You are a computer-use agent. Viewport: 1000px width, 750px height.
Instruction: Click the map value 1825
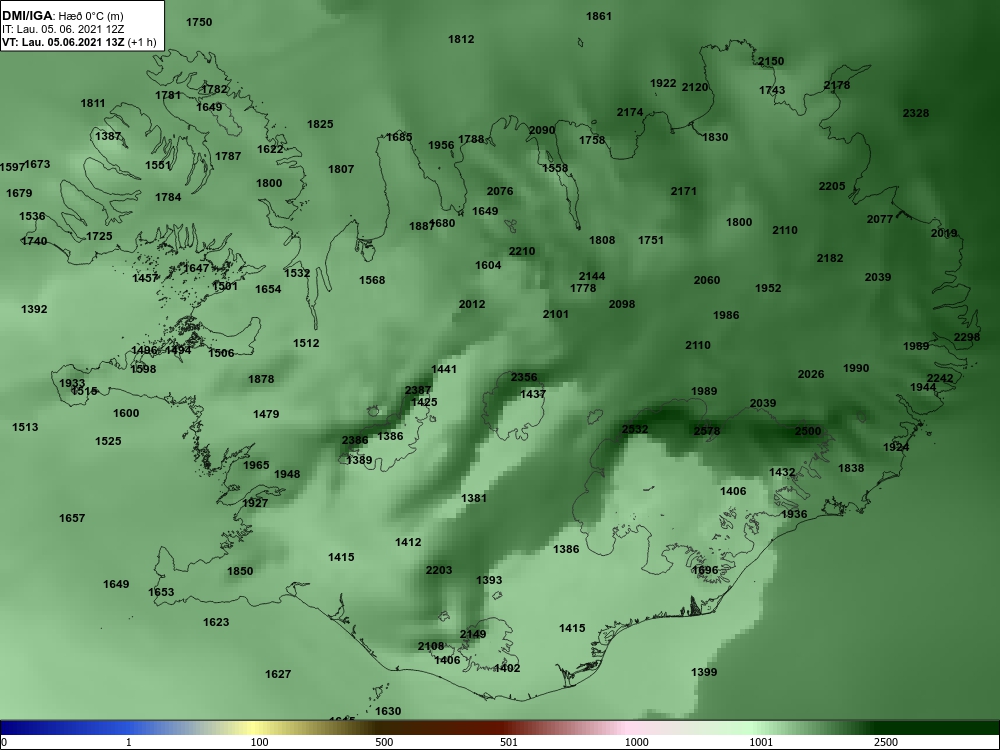point(320,124)
